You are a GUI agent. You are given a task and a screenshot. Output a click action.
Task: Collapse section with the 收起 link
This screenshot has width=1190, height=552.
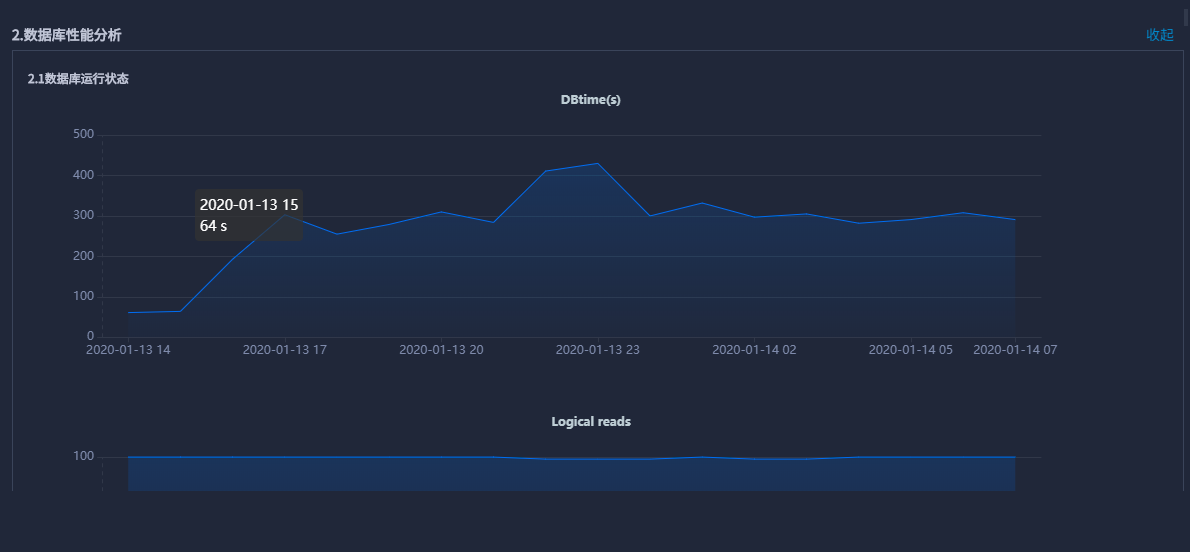1159,35
